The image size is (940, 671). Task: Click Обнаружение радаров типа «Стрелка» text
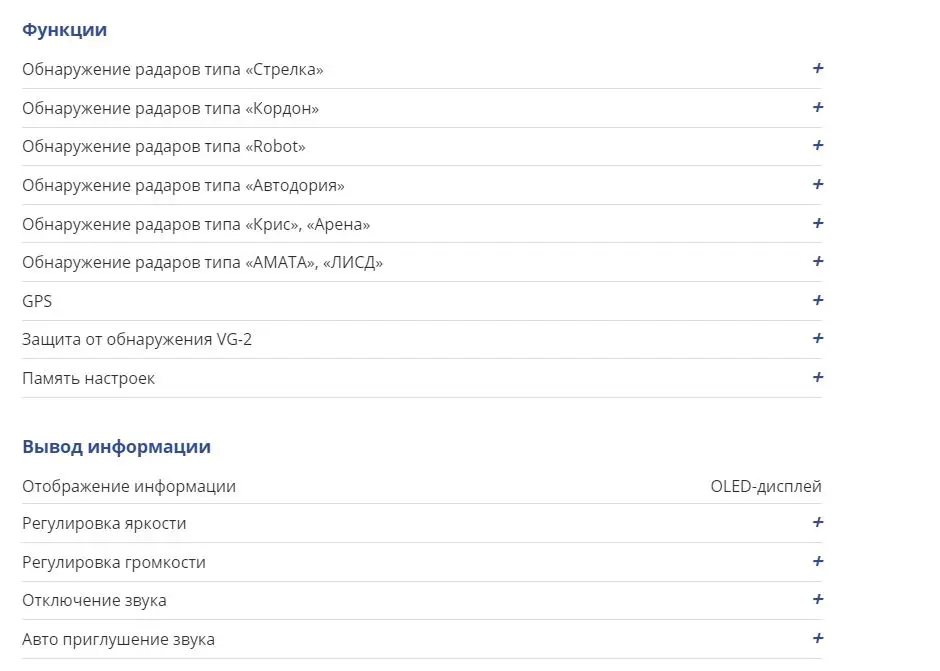172,70
